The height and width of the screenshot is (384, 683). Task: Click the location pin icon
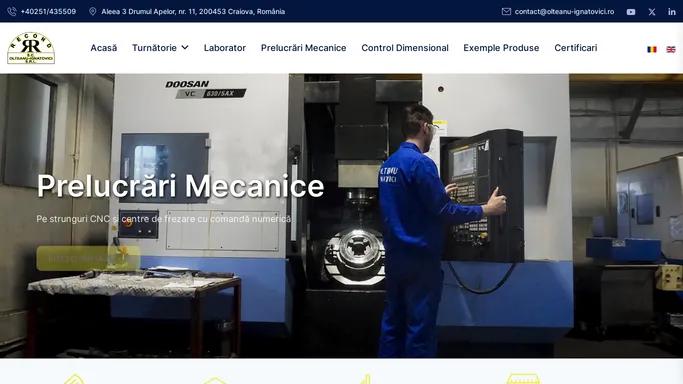(92, 11)
